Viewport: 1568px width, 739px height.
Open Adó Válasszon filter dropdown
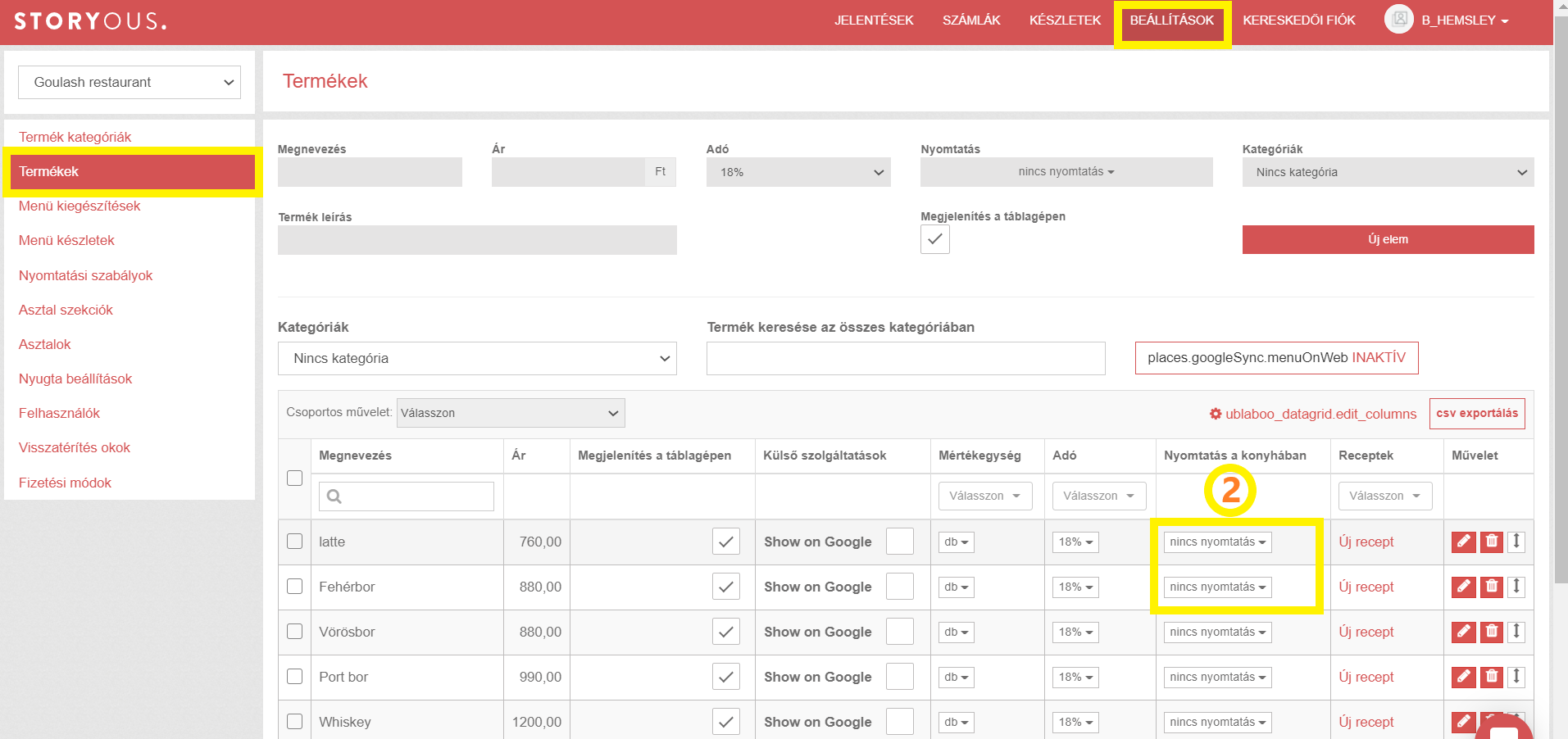pyautogui.click(x=1099, y=496)
